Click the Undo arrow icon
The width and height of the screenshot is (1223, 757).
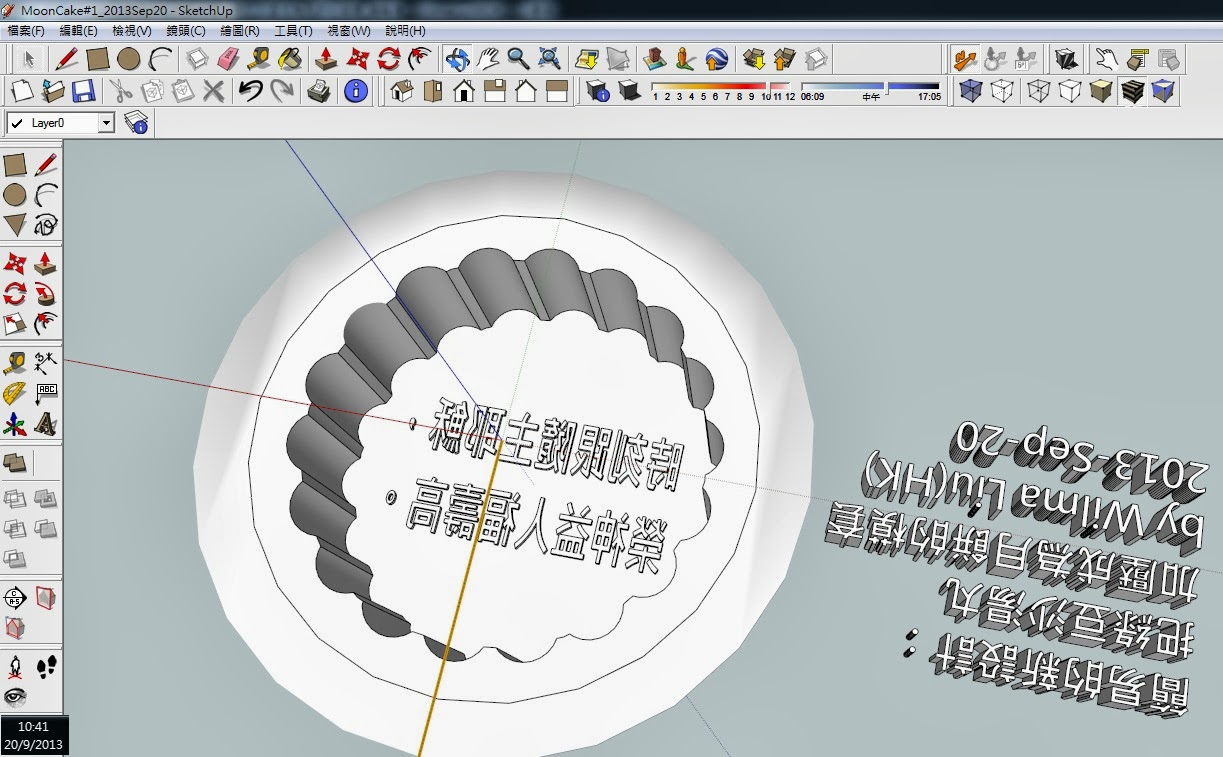coord(250,92)
